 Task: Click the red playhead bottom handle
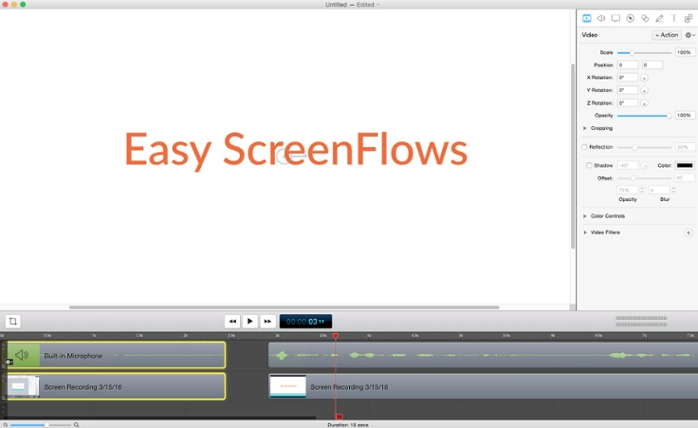(339, 417)
